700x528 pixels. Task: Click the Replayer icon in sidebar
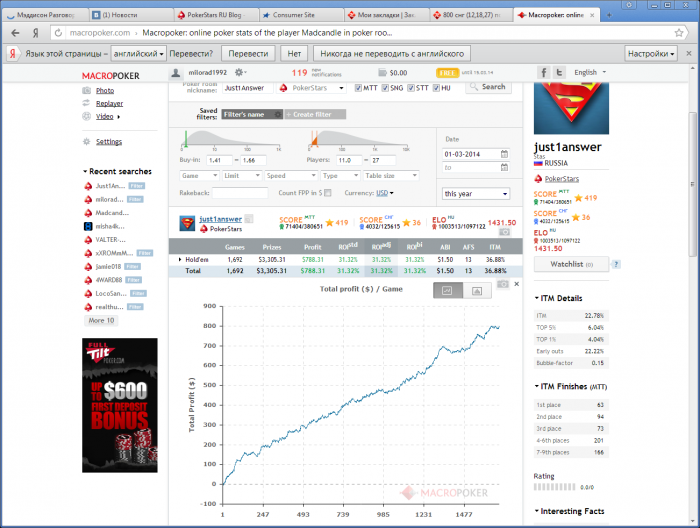tap(87, 103)
